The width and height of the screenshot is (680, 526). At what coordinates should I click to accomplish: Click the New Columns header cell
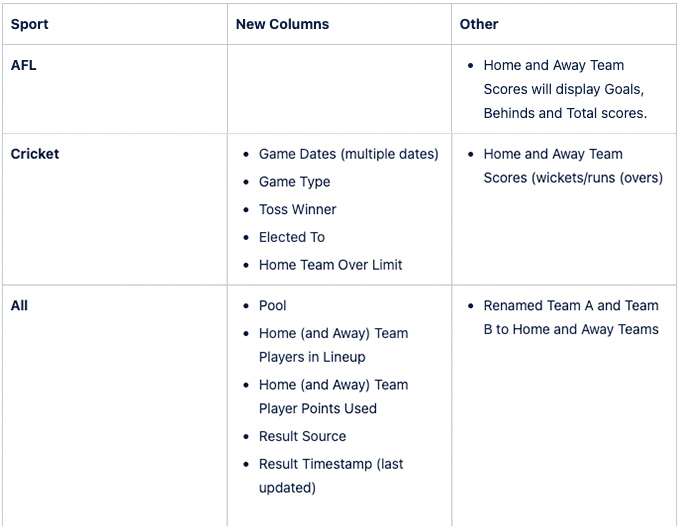[282, 24]
